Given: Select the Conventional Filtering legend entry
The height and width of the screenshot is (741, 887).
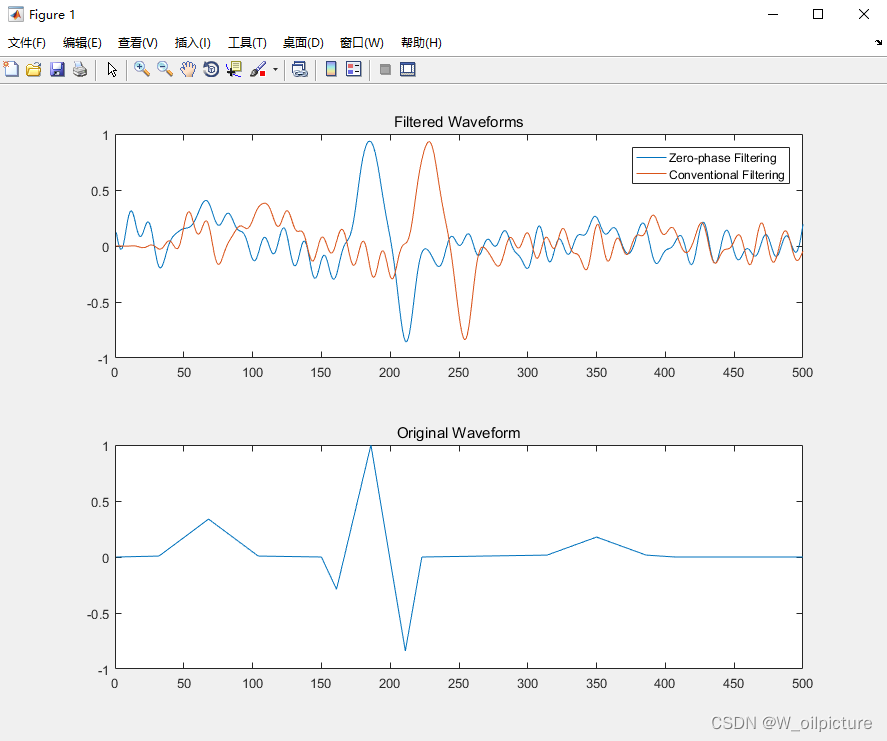Looking at the screenshot, I should pos(712,175).
